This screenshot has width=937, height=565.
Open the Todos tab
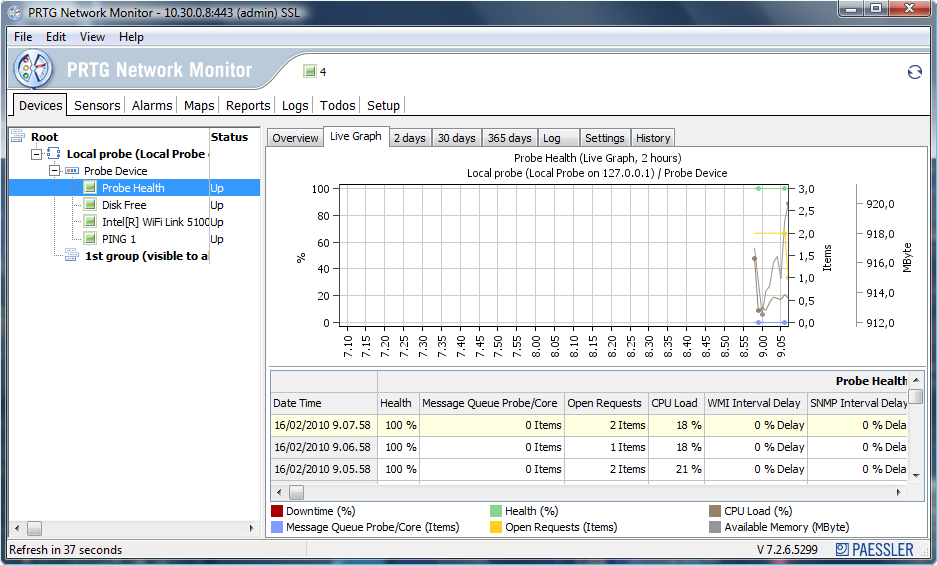[337, 106]
